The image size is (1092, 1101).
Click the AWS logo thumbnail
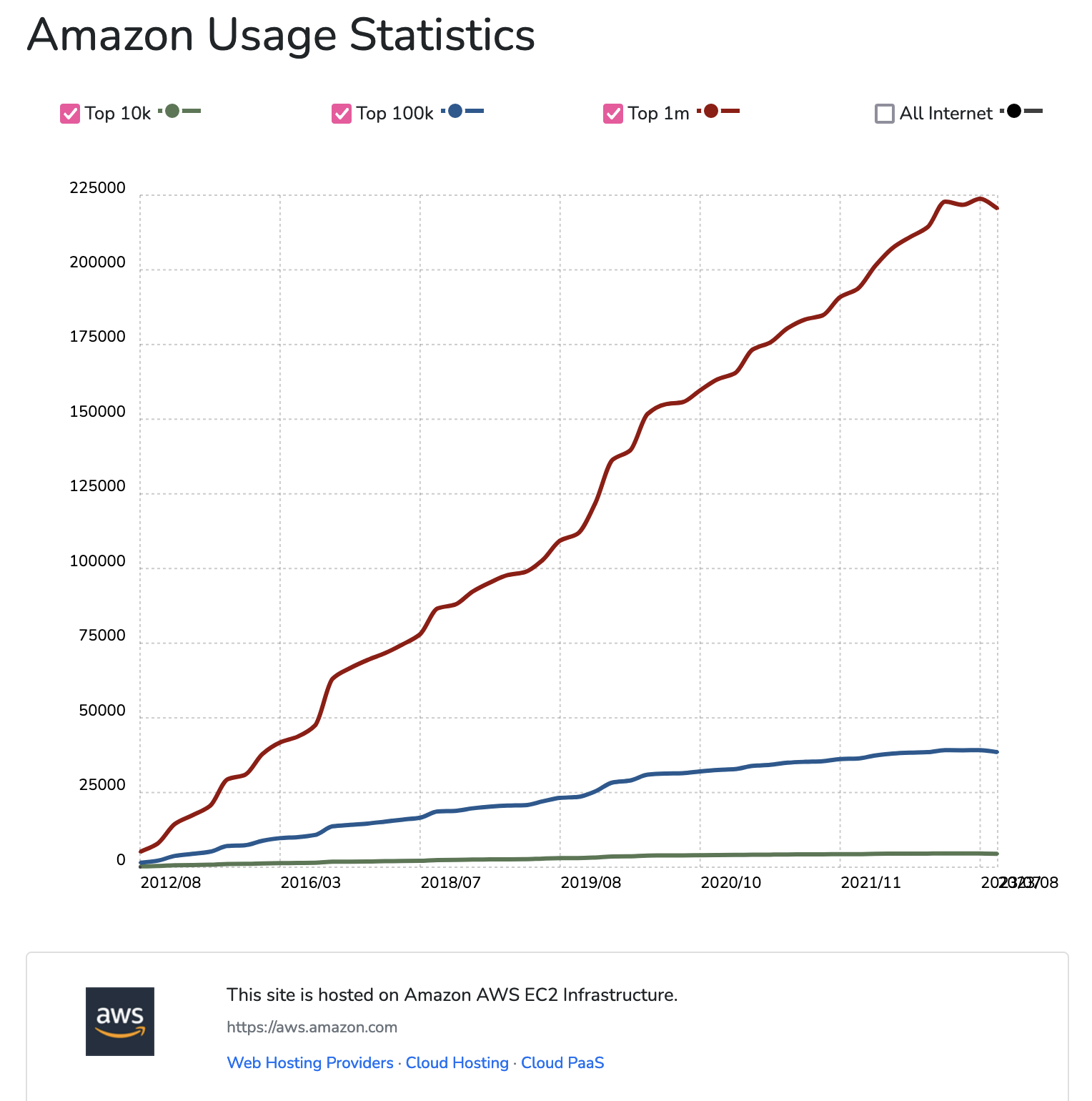point(119,1022)
